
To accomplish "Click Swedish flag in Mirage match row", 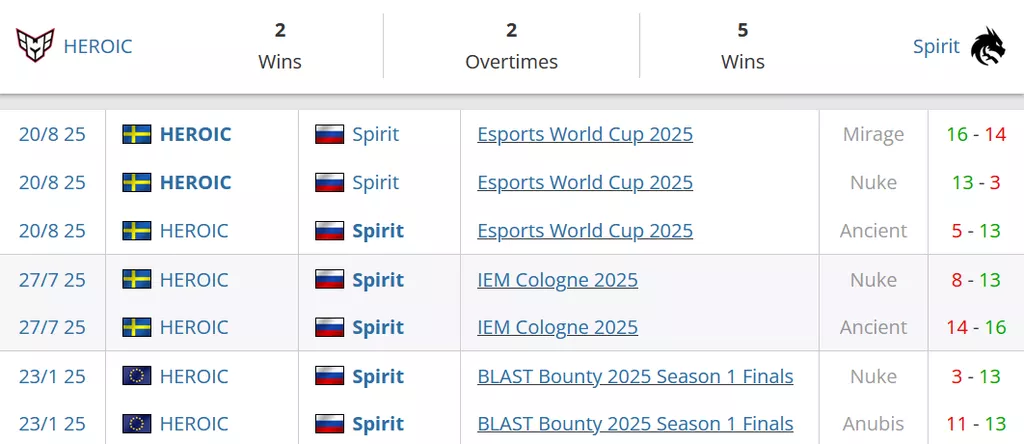I will (137, 134).
